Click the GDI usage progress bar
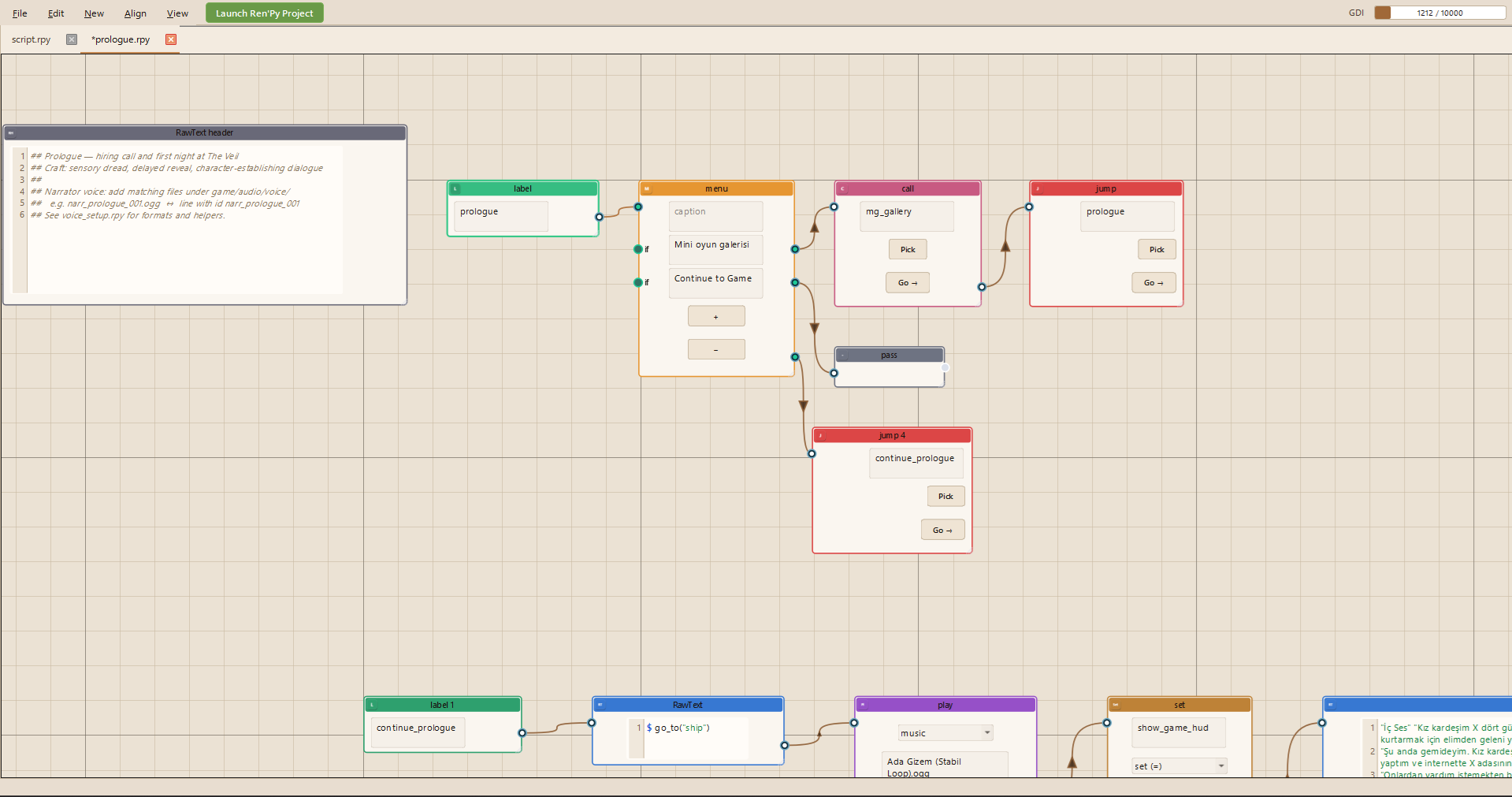Viewport: 1512px width, 797px height. click(1440, 13)
